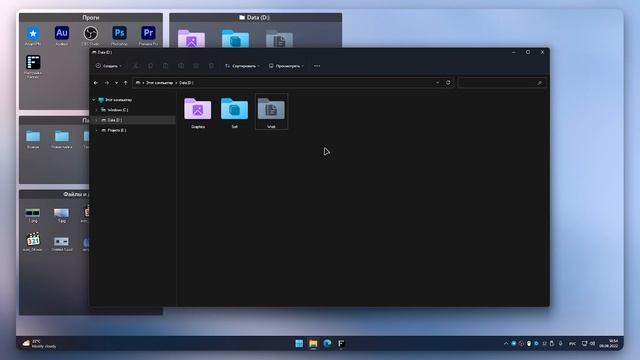
Task: Click the Data (D:) fence title on desktop
Action: pyautogui.click(x=255, y=18)
